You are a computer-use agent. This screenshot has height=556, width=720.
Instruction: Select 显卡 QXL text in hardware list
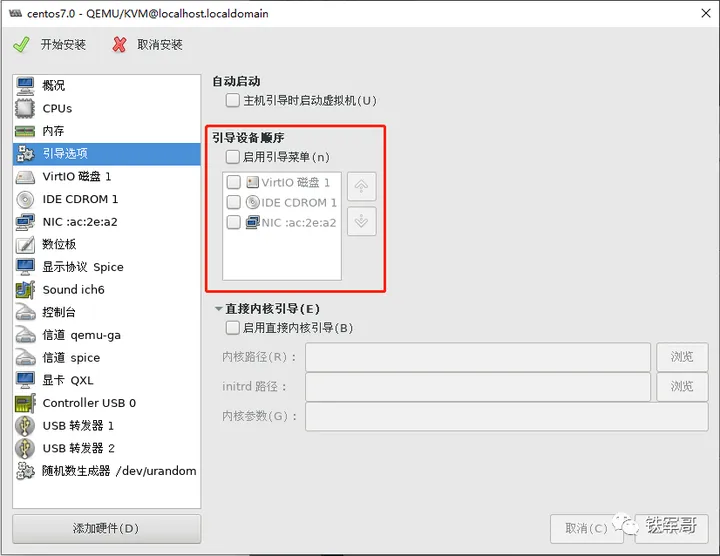point(68,380)
